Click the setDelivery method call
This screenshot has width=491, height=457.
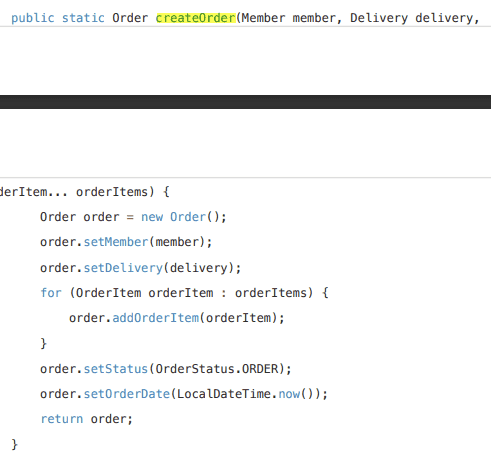point(123,268)
